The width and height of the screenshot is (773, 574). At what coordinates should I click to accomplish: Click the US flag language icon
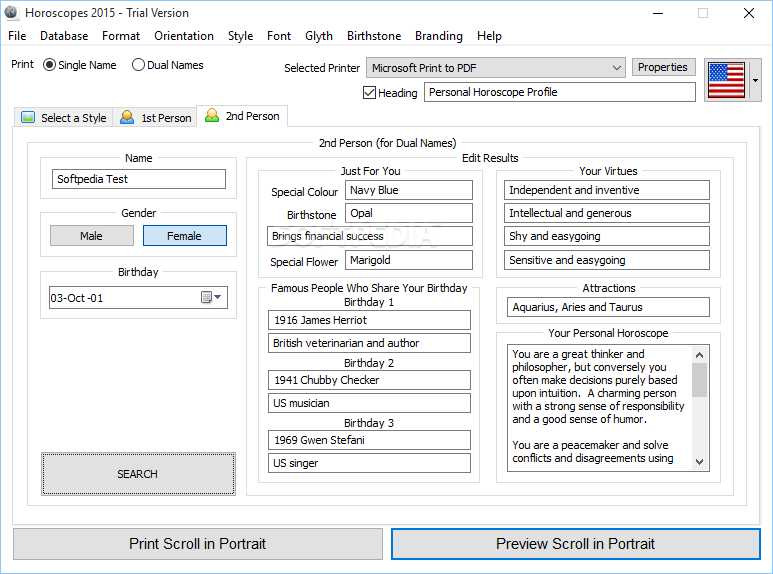pyautogui.click(x=726, y=80)
